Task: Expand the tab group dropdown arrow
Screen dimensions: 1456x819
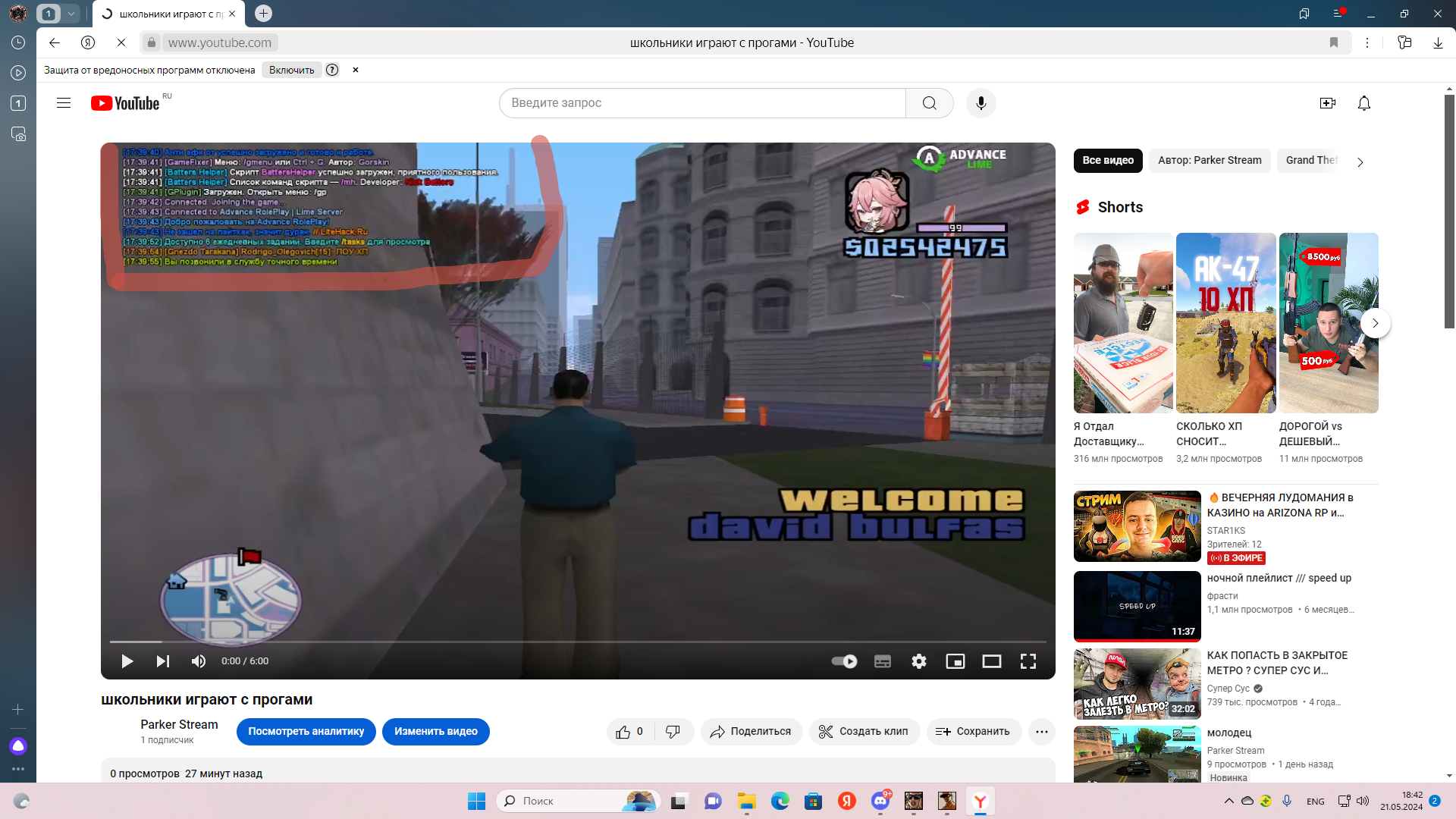Action: [71, 14]
